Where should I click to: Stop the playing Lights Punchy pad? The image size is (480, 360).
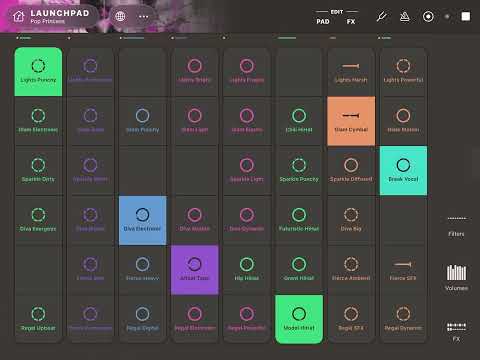[x=38, y=72]
